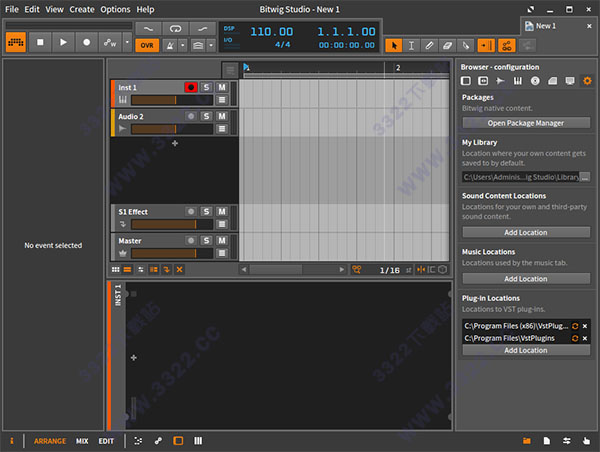The image size is (600, 452).
Task: Switch to the EDIT view
Action: tap(106, 441)
